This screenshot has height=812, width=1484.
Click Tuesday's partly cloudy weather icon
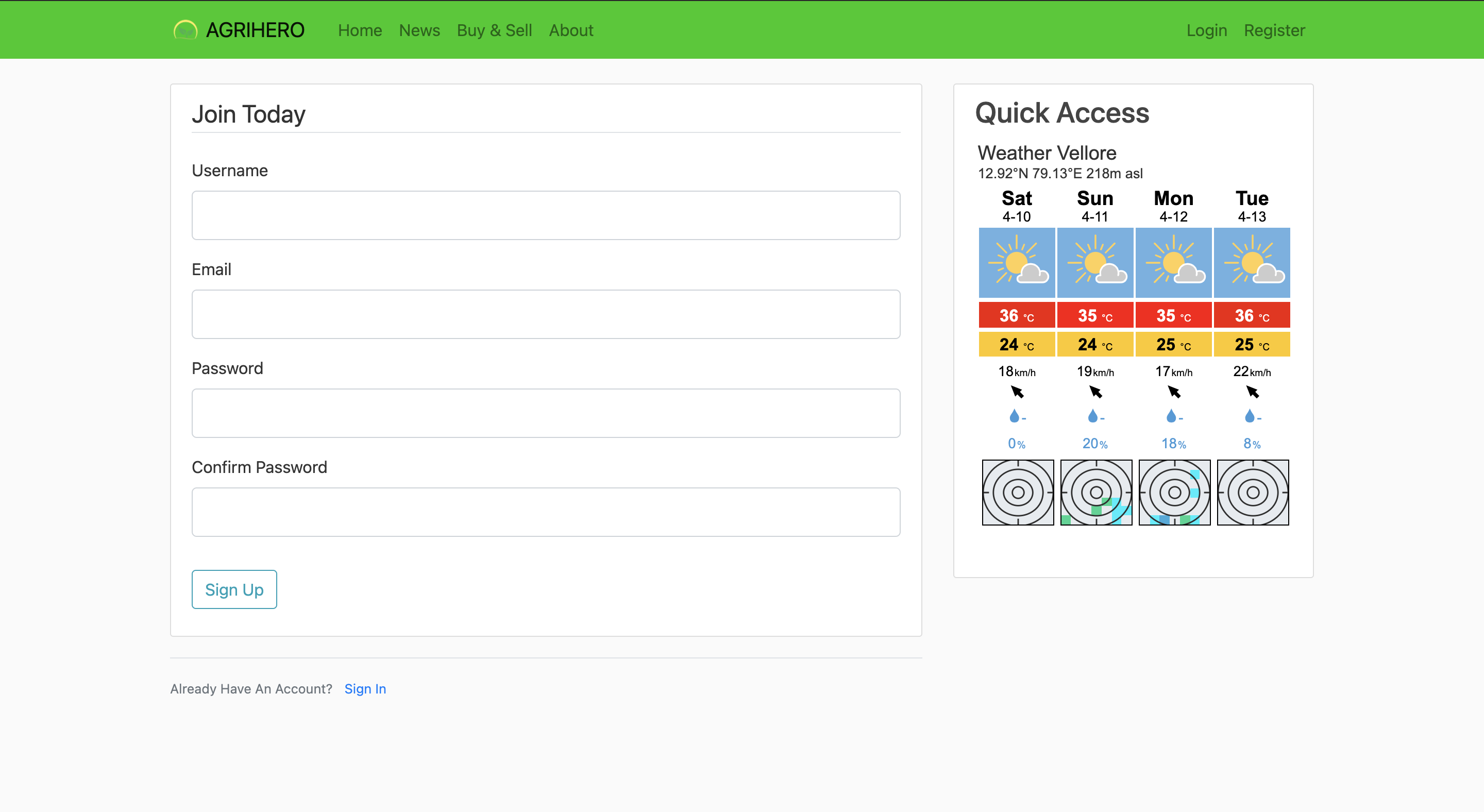[x=1252, y=263]
